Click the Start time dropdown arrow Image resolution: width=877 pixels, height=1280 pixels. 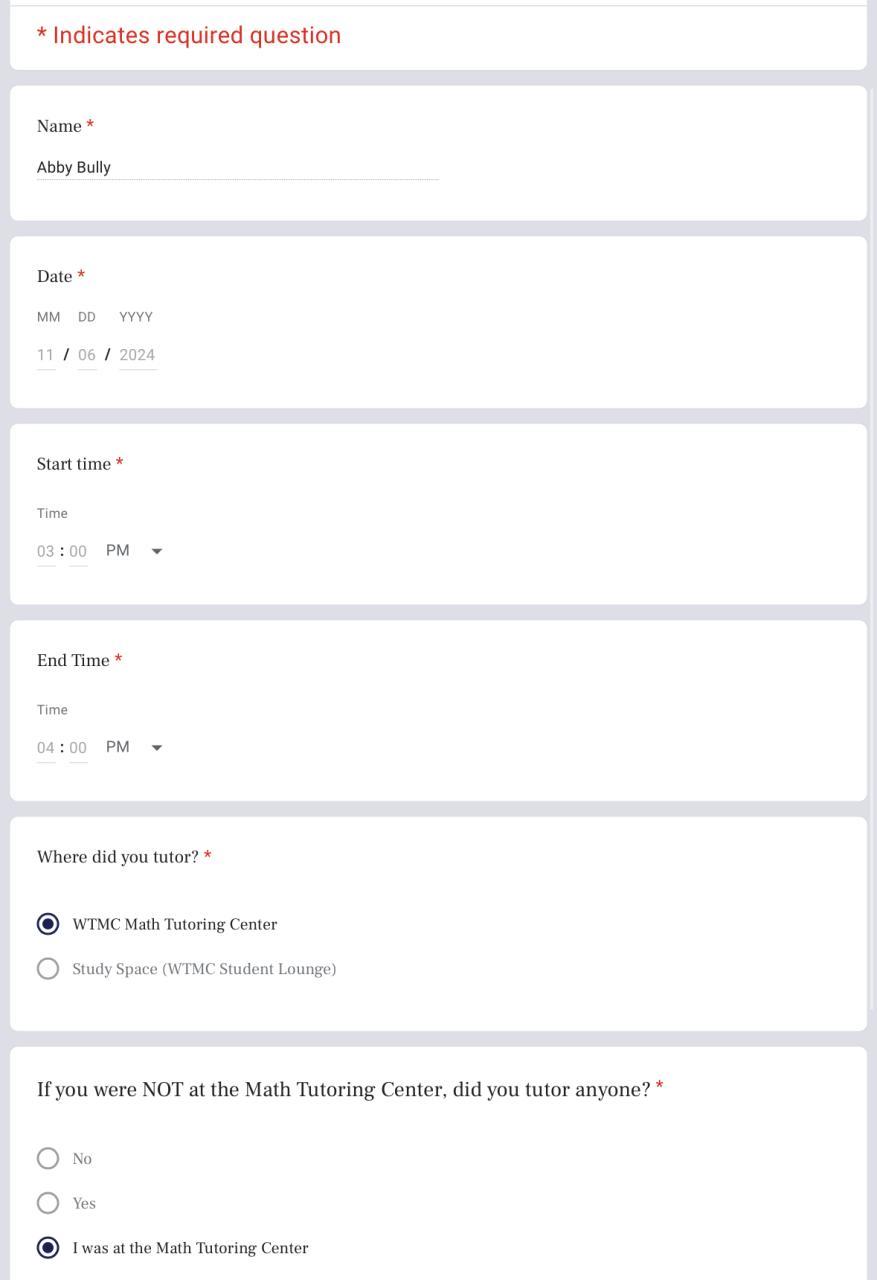coord(156,551)
